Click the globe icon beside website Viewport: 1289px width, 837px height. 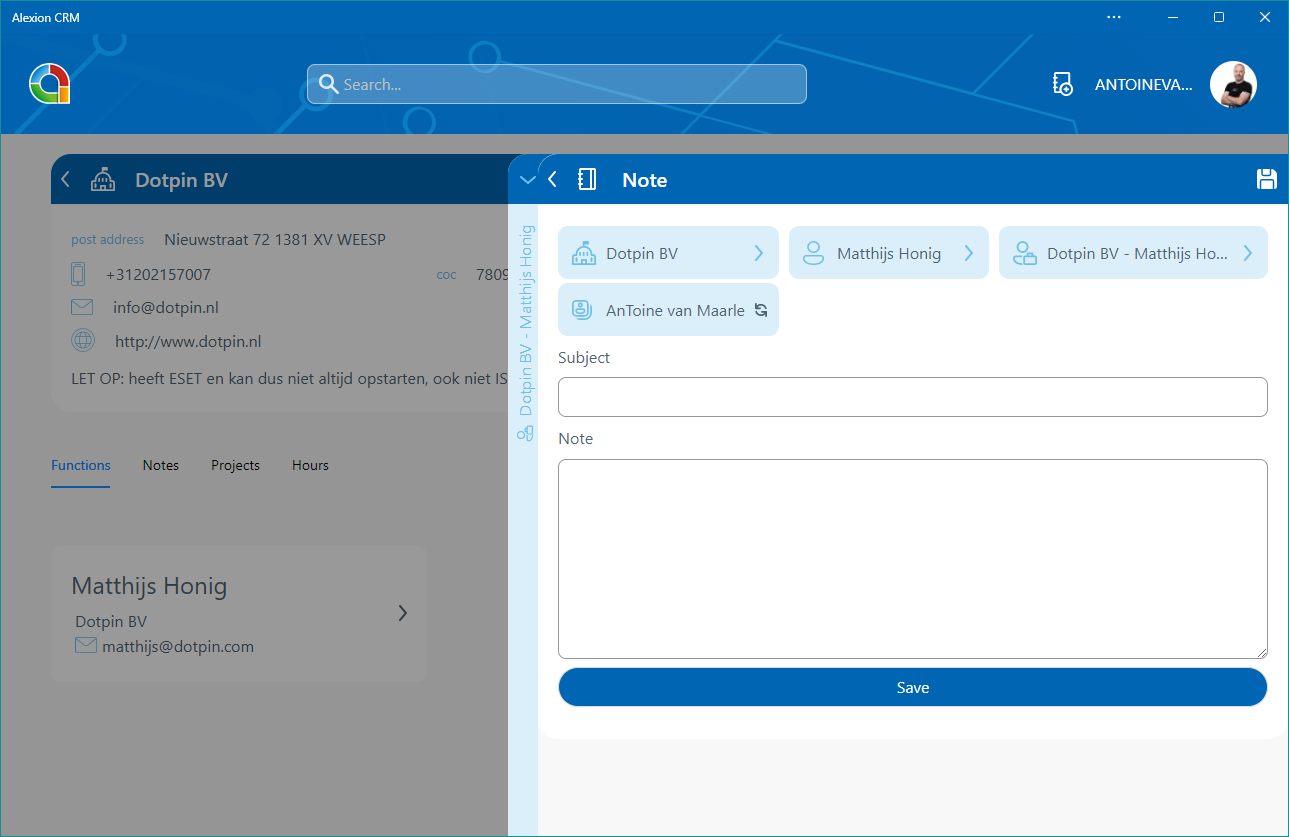(83, 340)
